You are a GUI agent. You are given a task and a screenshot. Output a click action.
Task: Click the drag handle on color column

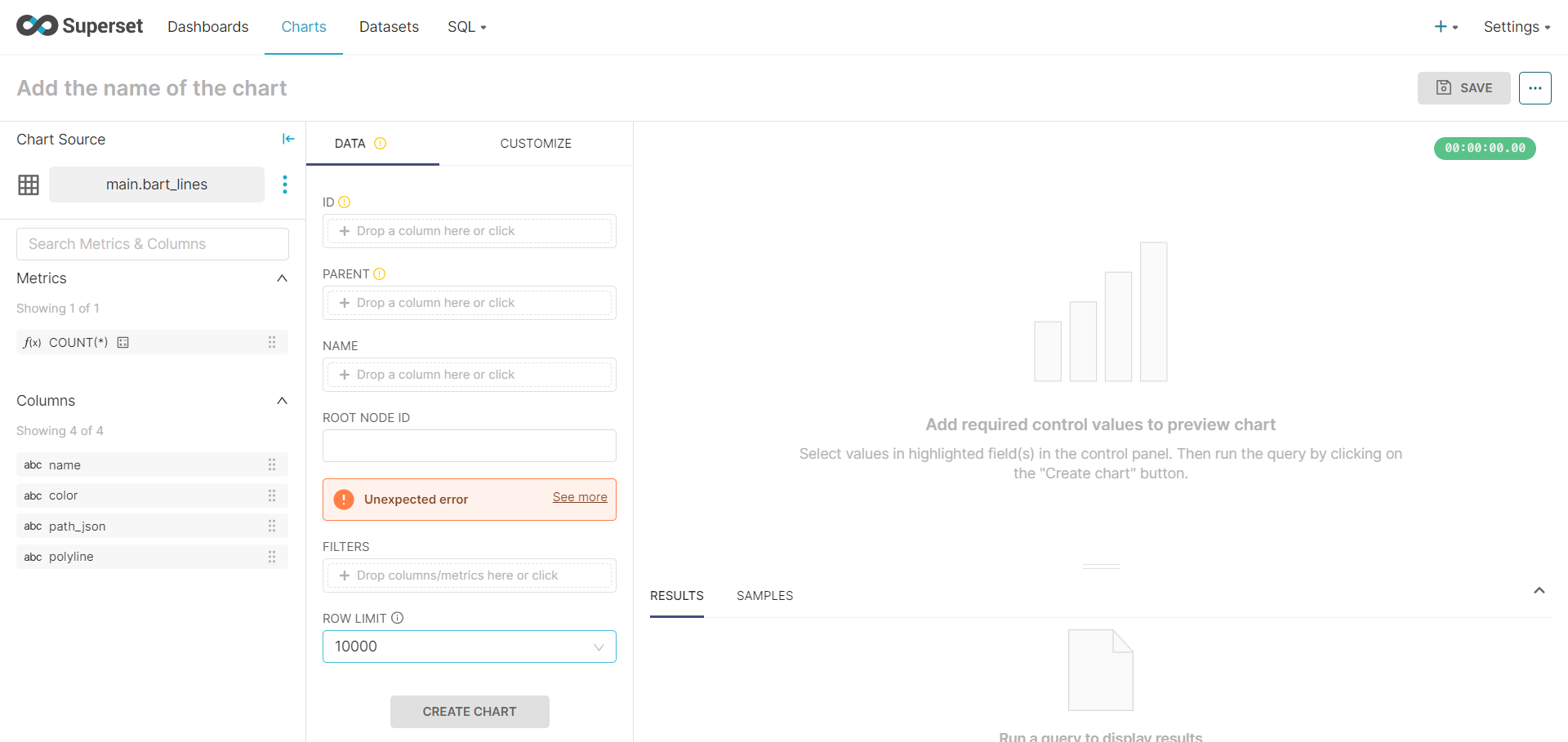point(272,495)
